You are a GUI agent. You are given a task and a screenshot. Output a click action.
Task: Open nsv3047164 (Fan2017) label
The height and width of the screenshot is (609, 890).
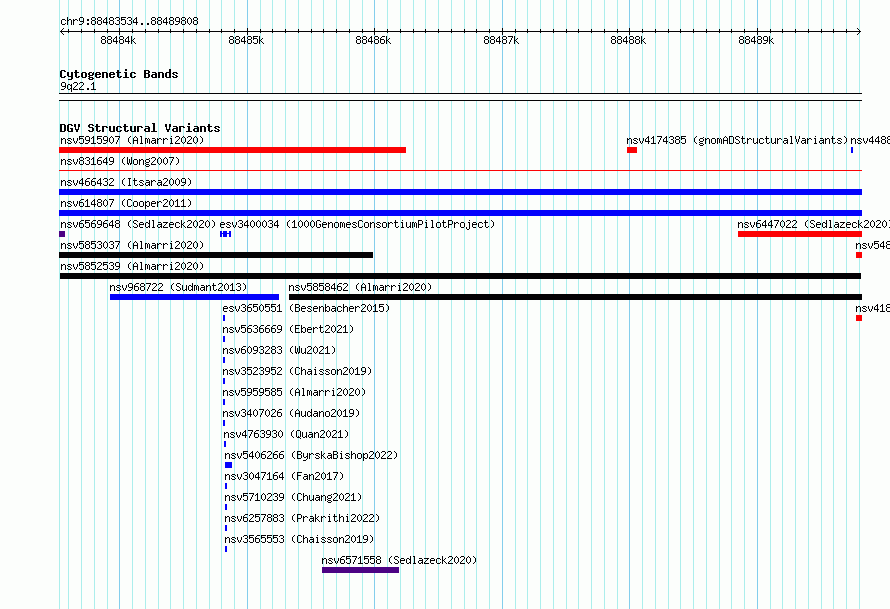pyautogui.click(x=284, y=476)
